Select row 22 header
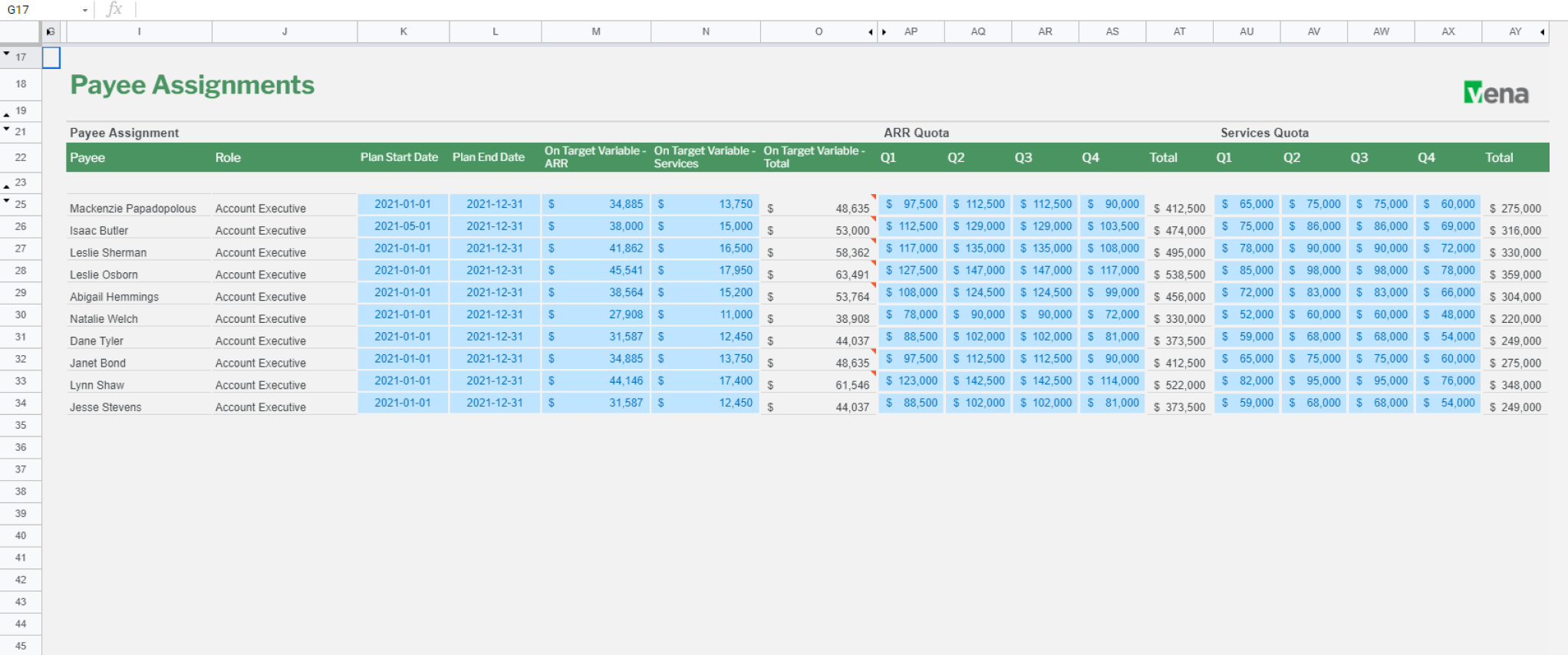Viewport: 1568px width, 655px height. [x=21, y=157]
